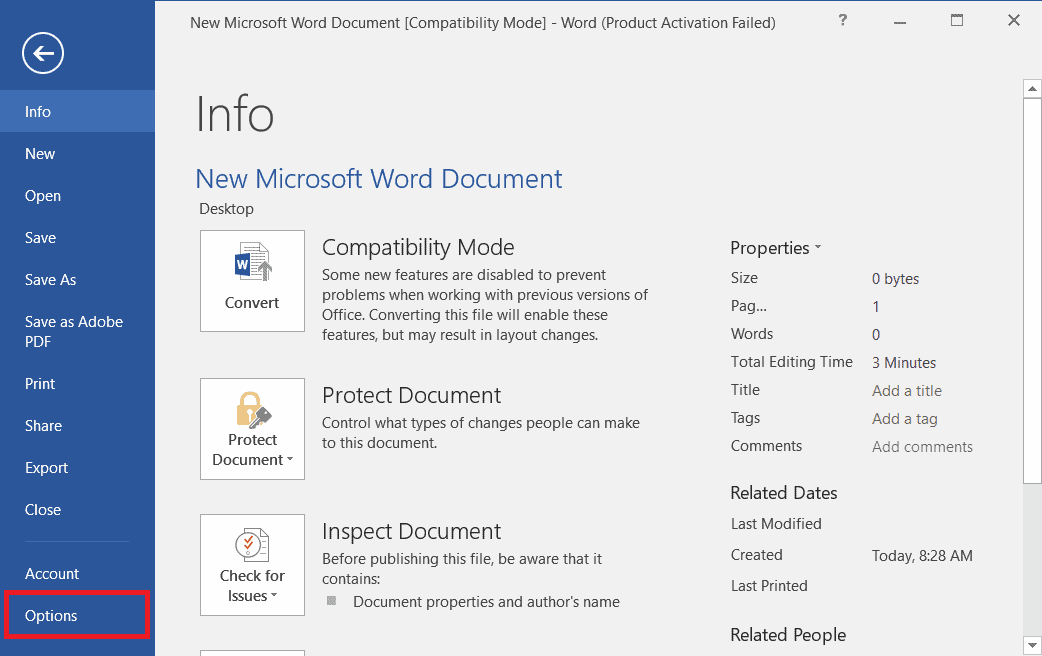1042x656 pixels.
Task: Open the Share page
Action: coord(77,425)
